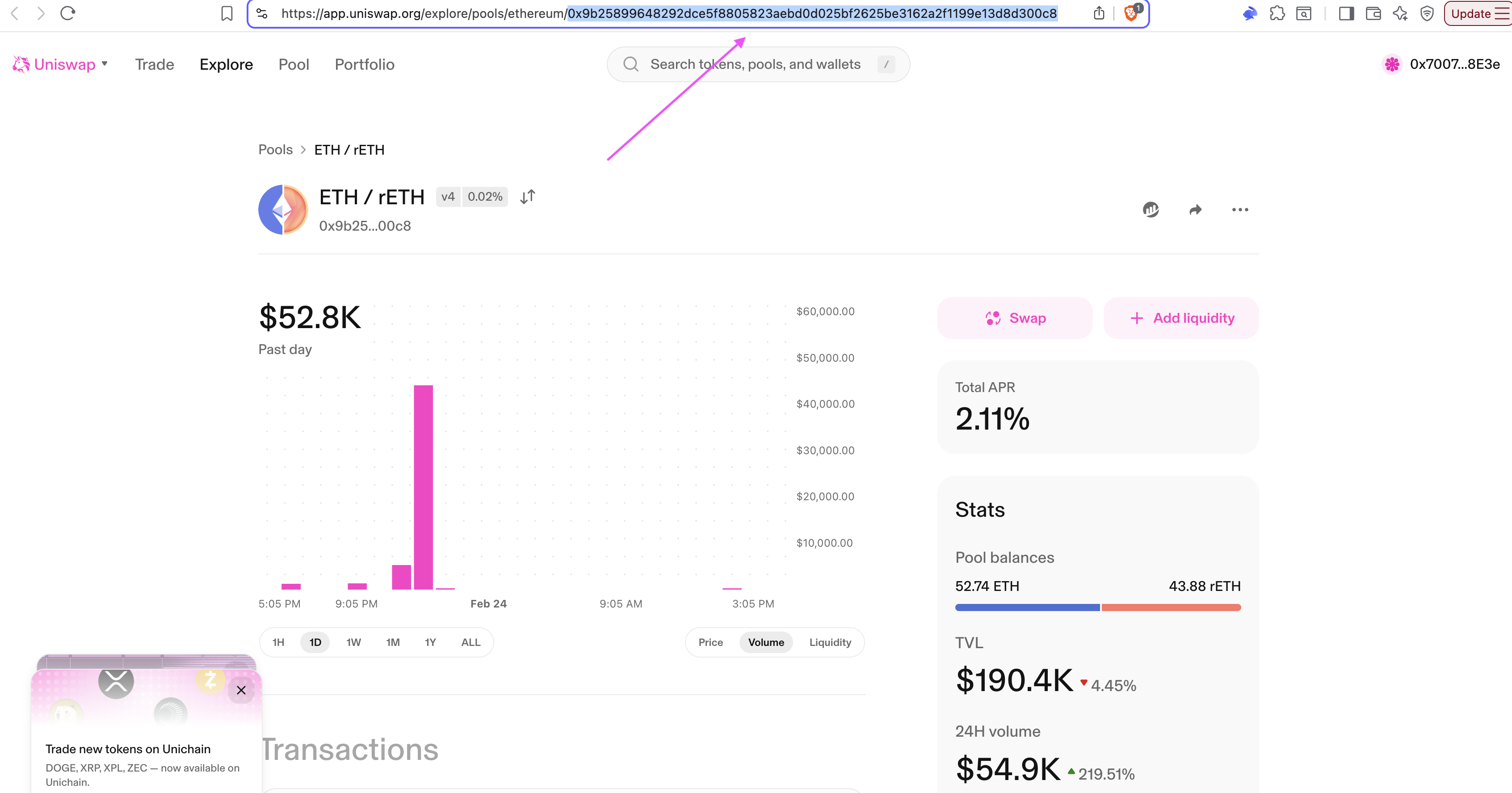The height and width of the screenshot is (793, 1512).
Task: Click the chart analytics explorer icon
Action: (x=1151, y=210)
